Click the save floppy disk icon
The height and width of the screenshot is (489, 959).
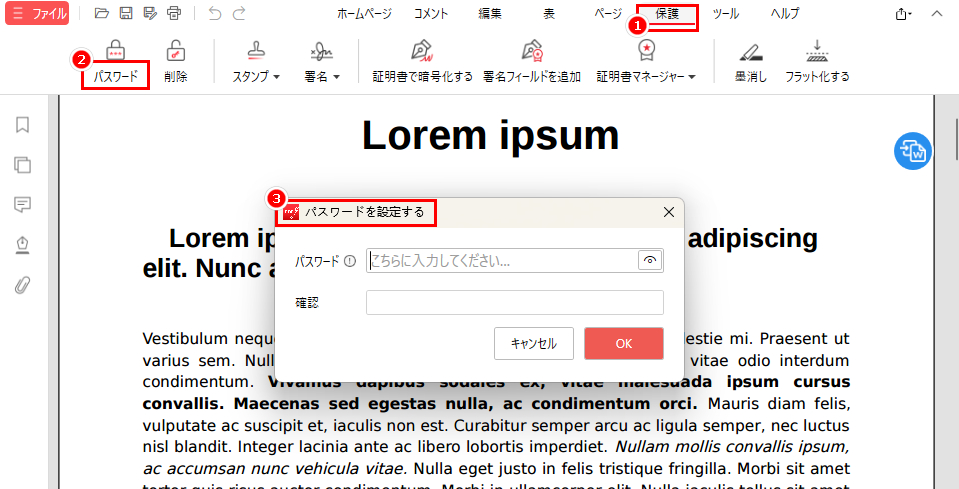pos(125,13)
